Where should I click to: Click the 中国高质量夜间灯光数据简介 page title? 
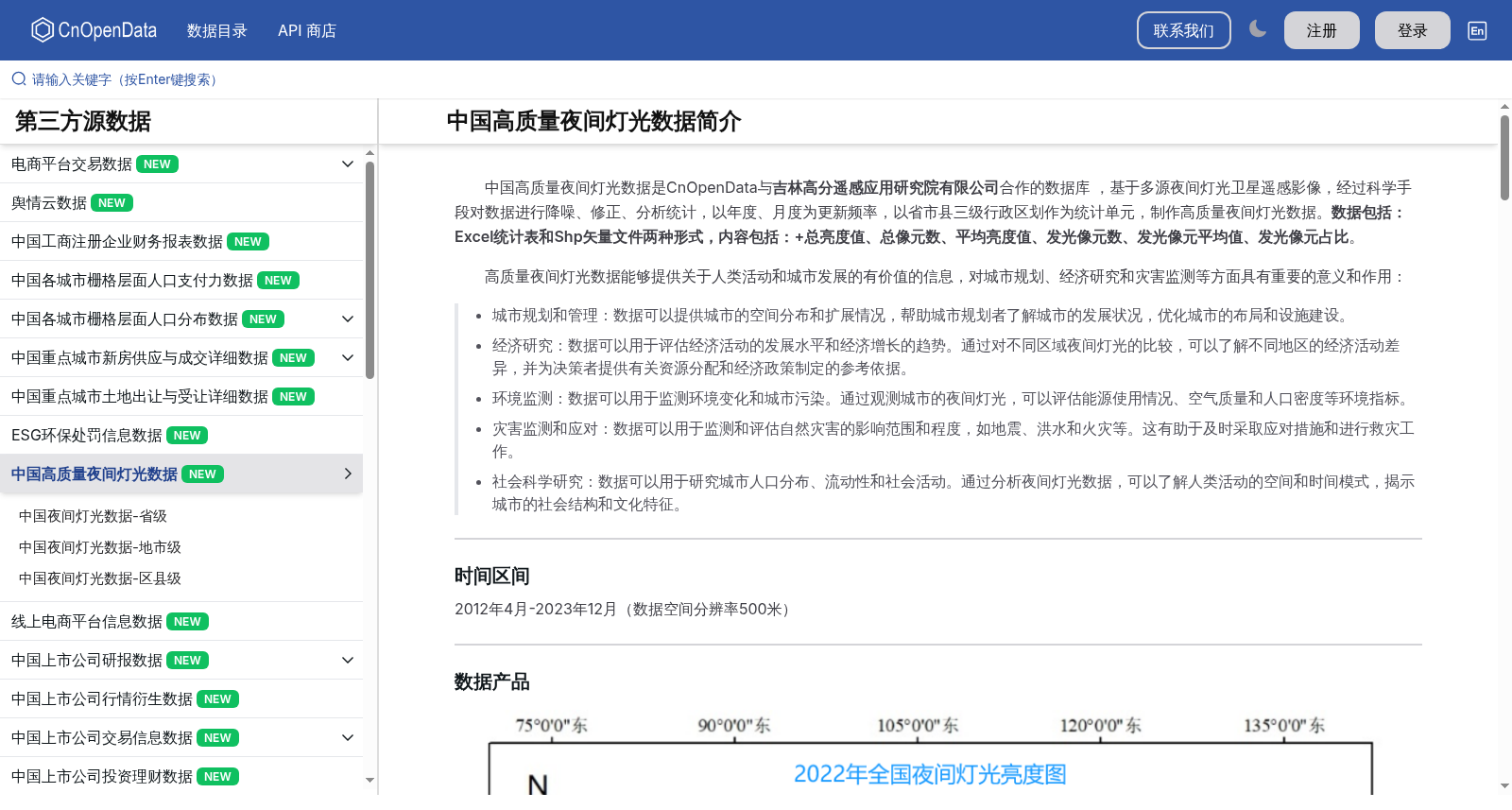[593, 122]
